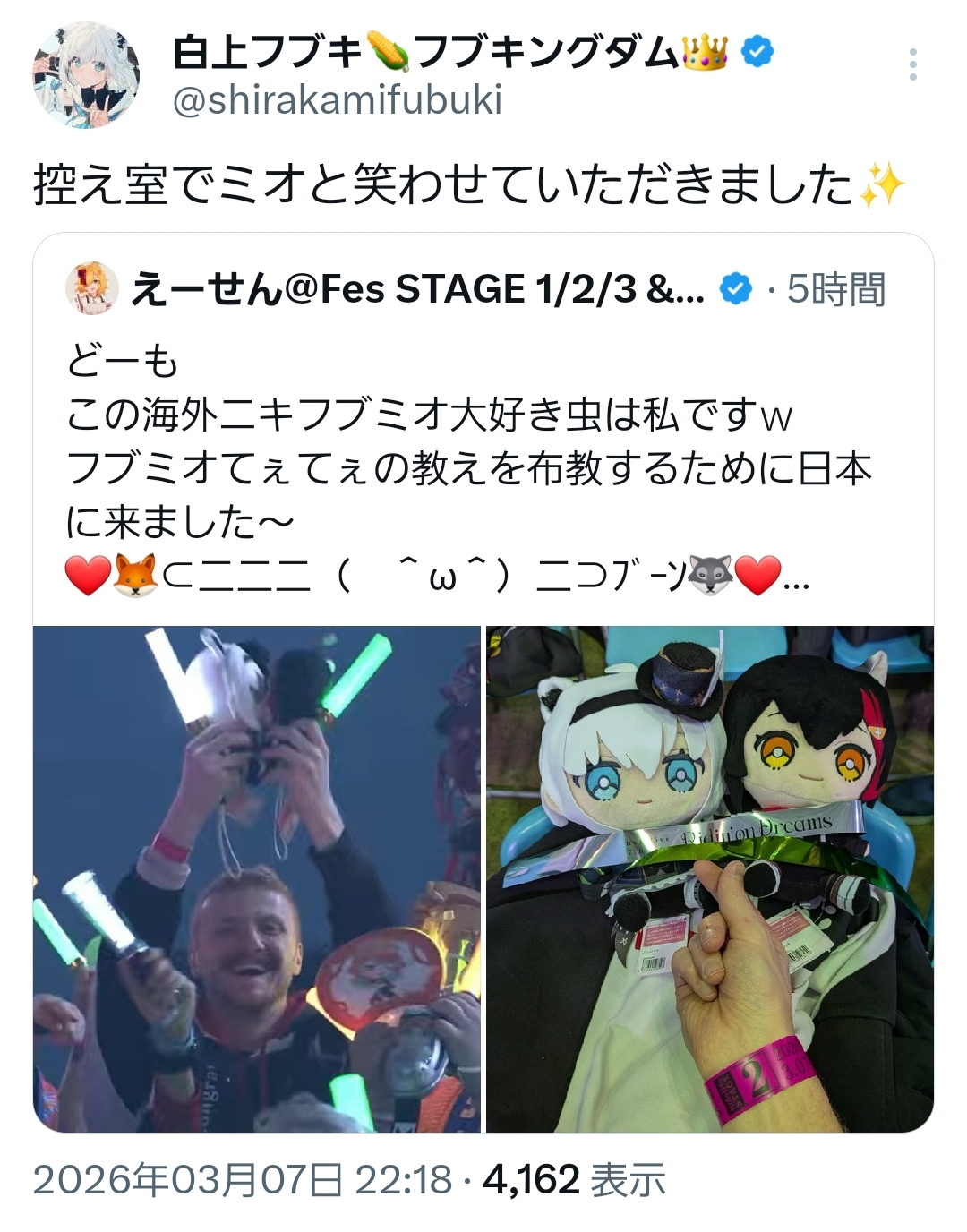The width and height of the screenshot is (967, 1232).
Task: Open the three-dot more options menu
Action: [x=911, y=64]
